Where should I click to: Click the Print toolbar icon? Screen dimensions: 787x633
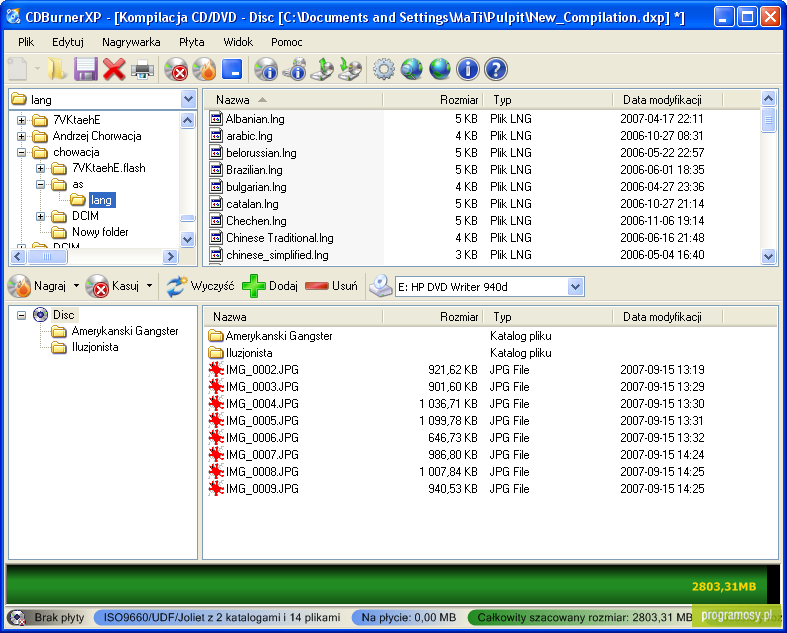click(143, 69)
